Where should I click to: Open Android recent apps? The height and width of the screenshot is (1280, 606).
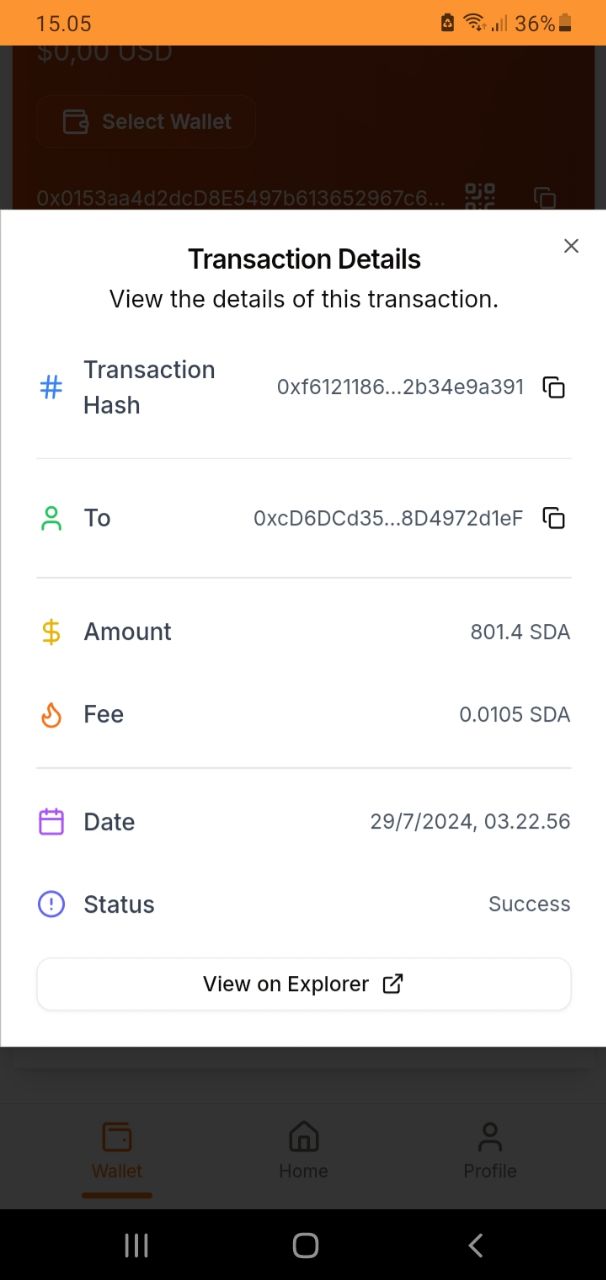click(136, 1245)
